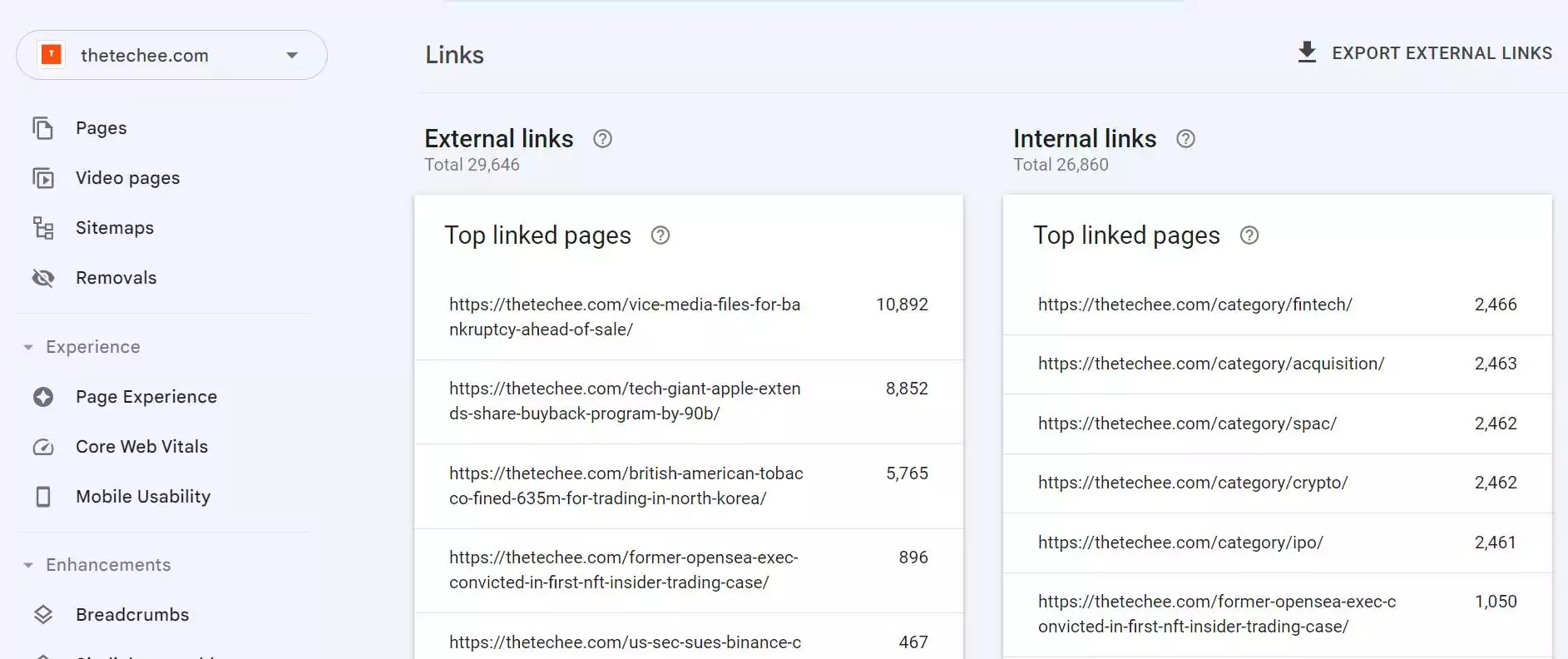This screenshot has width=1568, height=659.
Task: Click the 2,461 internal links count
Action: coord(1496,543)
